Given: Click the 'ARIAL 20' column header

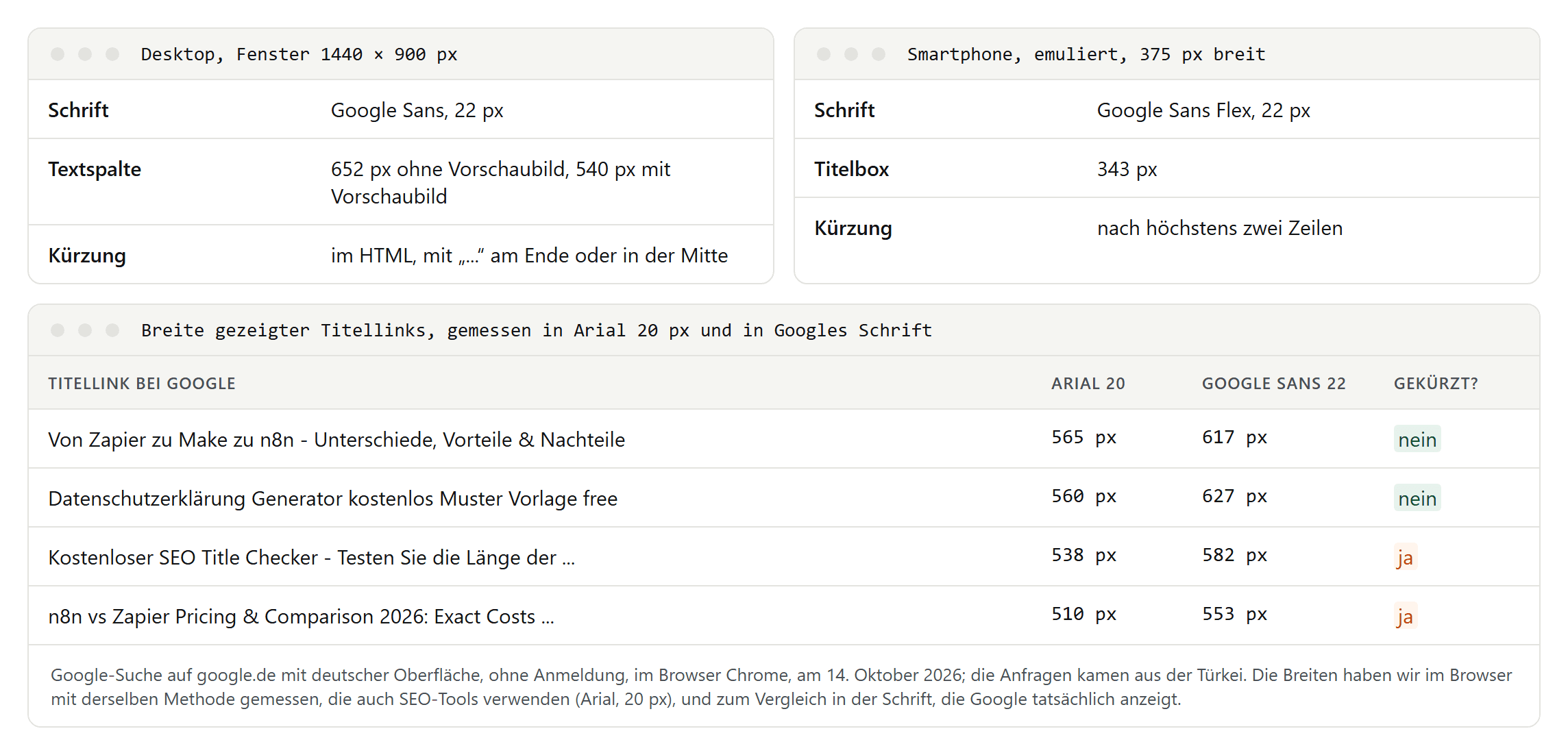Looking at the screenshot, I should [1088, 384].
